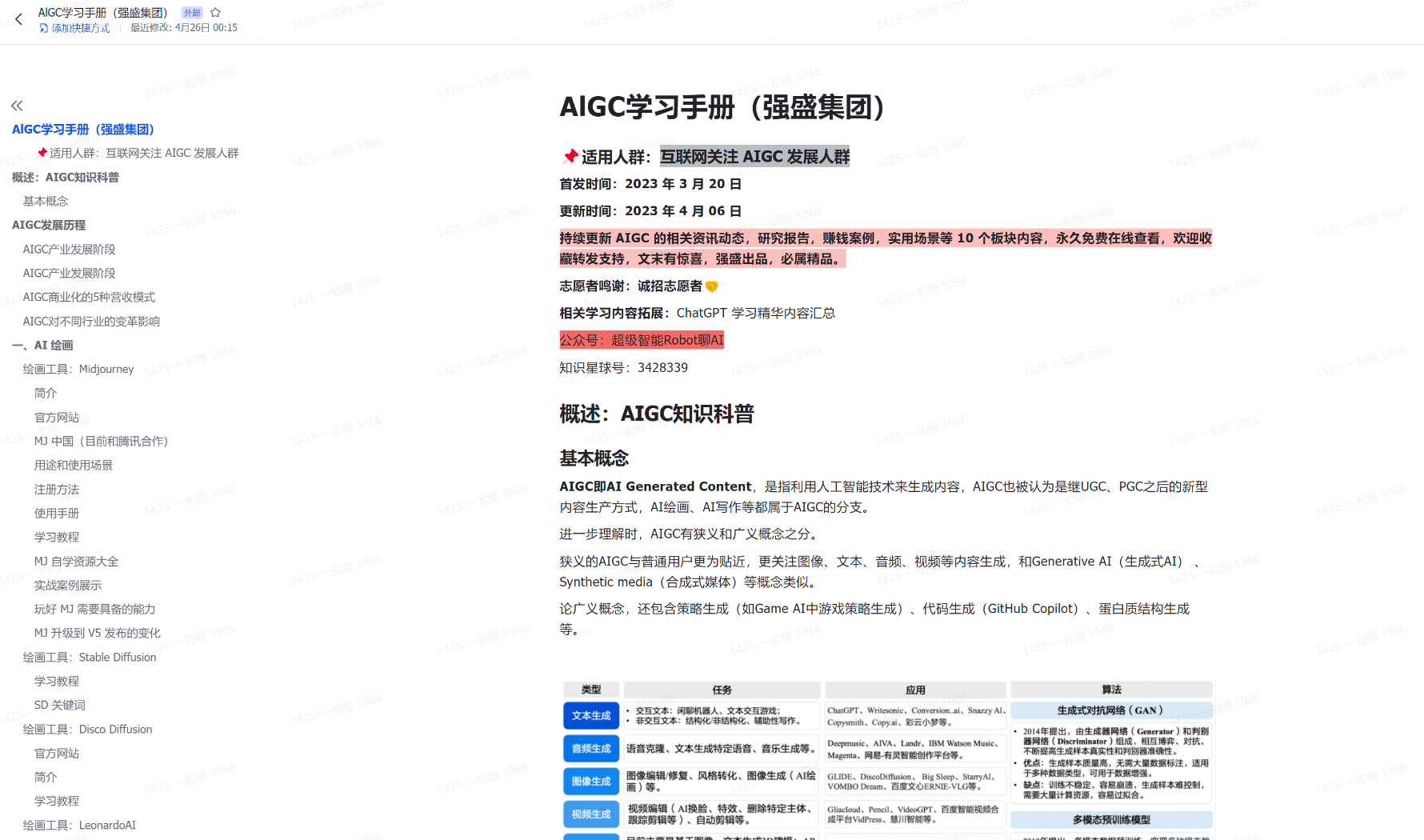Click the 外部 tag badge
This screenshot has height=840, width=1424.
(192, 13)
